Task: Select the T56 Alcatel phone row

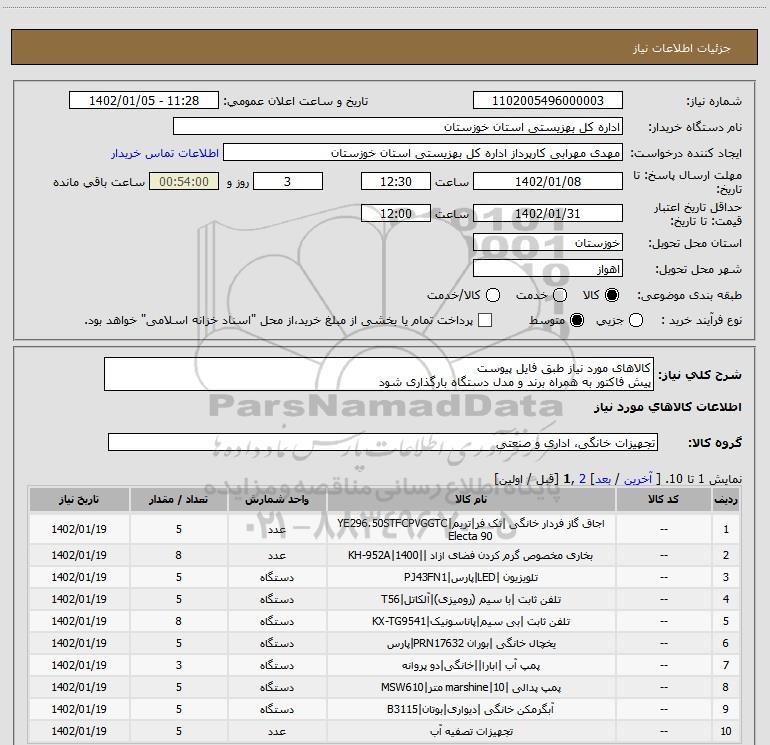Action: (x=385, y=599)
